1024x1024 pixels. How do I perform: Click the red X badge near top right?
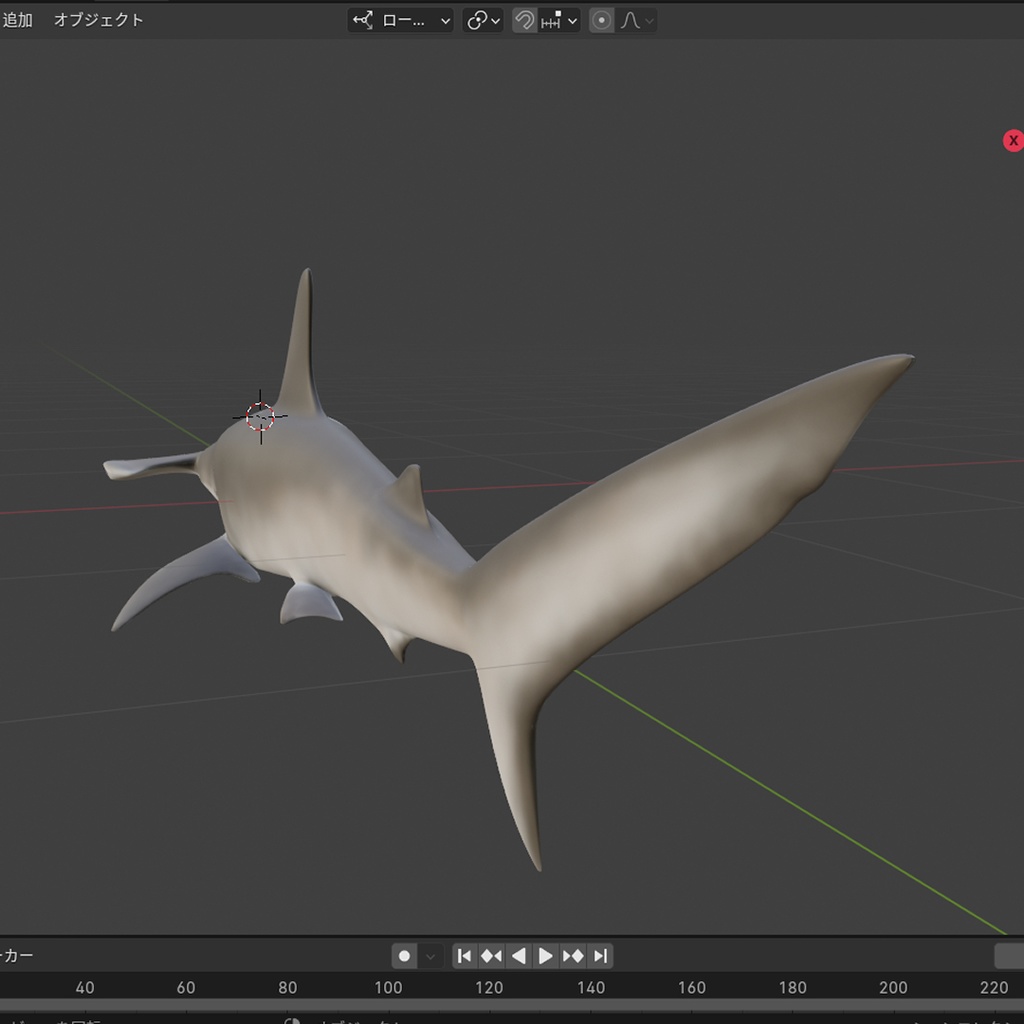[x=1014, y=140]
